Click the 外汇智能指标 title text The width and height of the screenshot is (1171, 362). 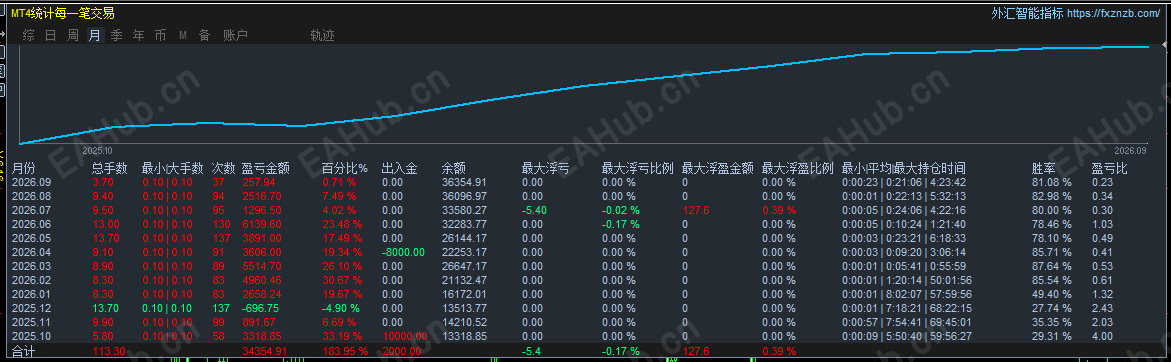1027,13
